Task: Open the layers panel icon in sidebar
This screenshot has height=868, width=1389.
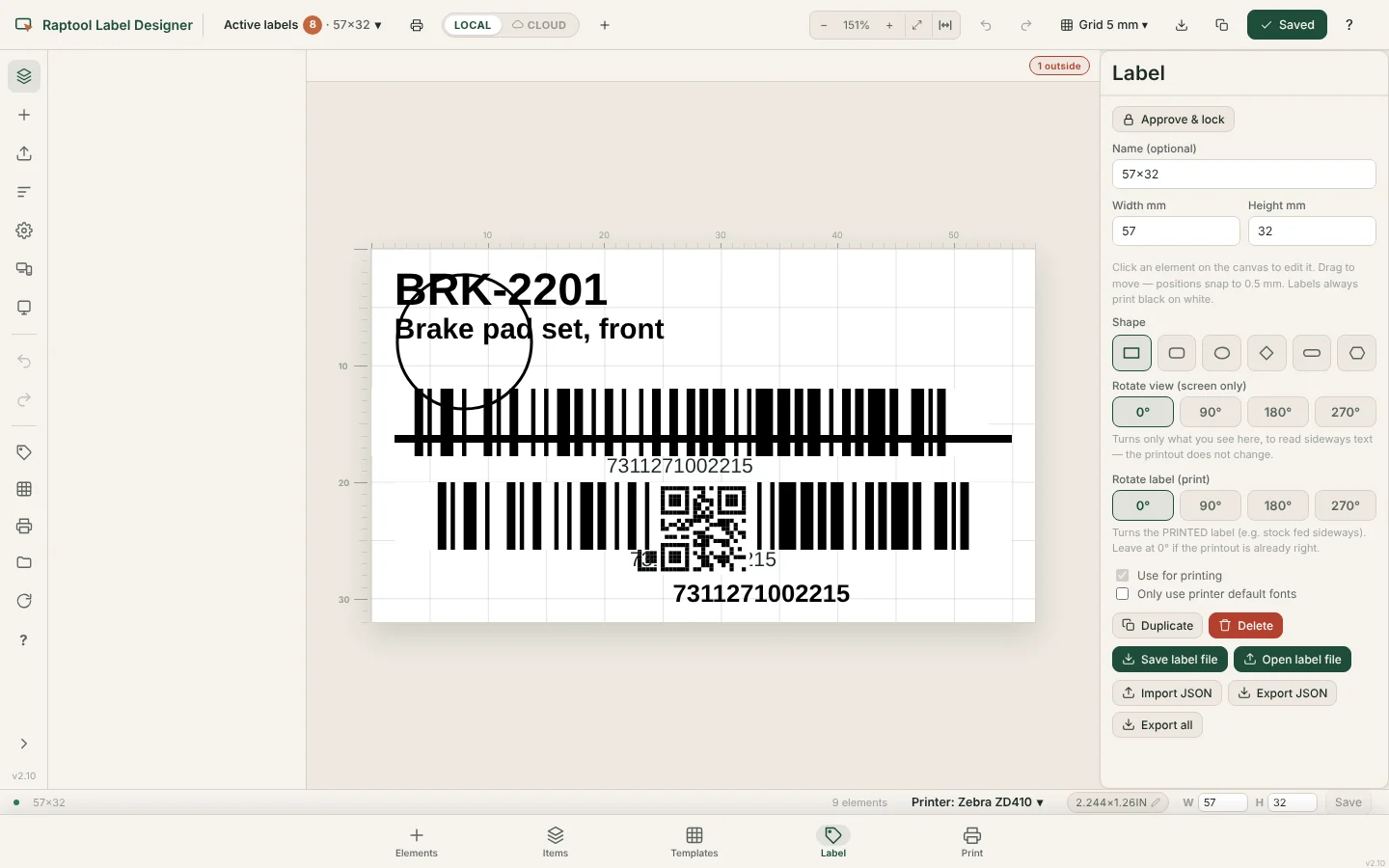Action: click(24, 76)
